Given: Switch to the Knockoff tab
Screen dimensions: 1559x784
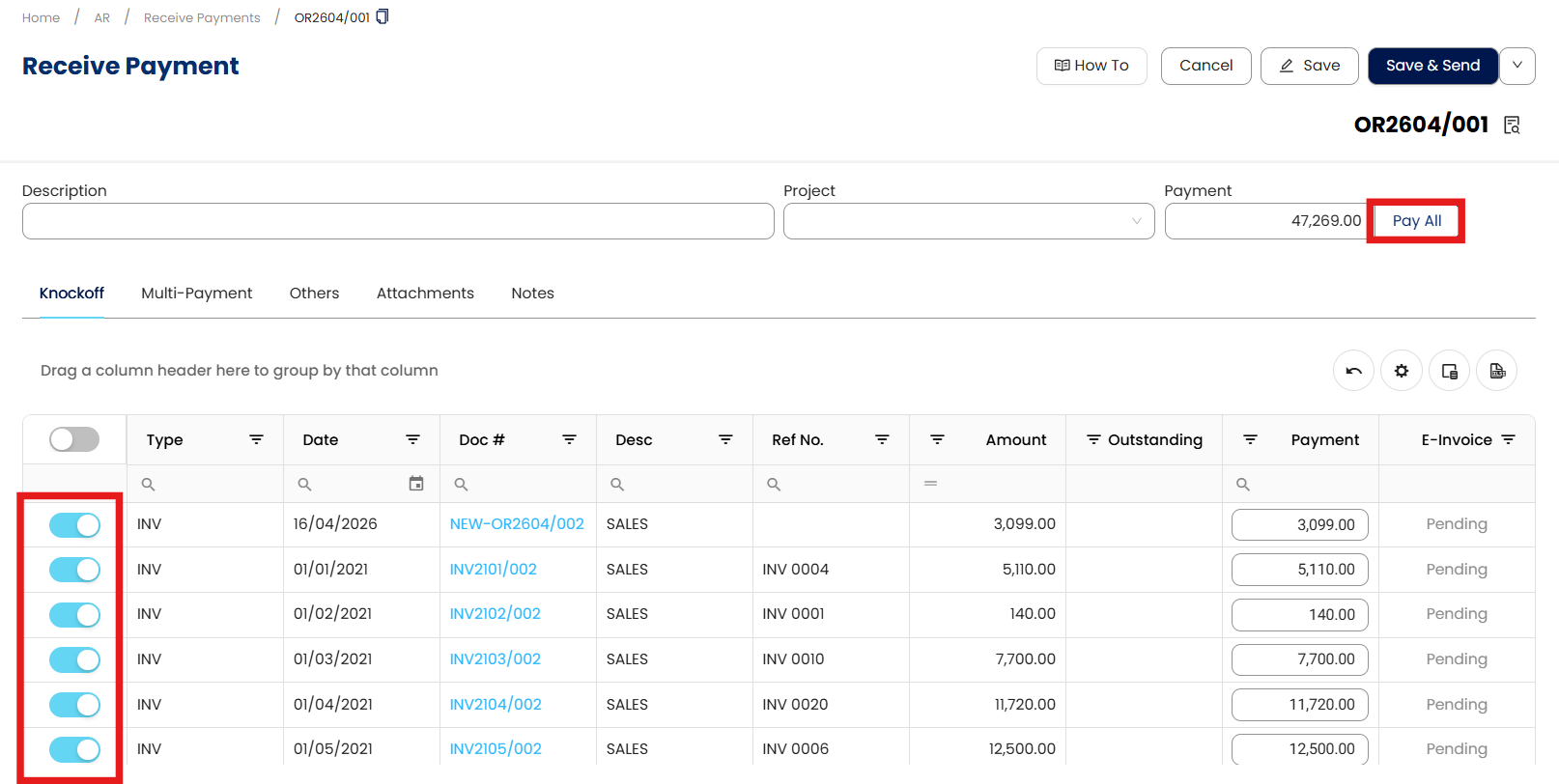Looking at the screenshot, I should click(x=71, y=294).
